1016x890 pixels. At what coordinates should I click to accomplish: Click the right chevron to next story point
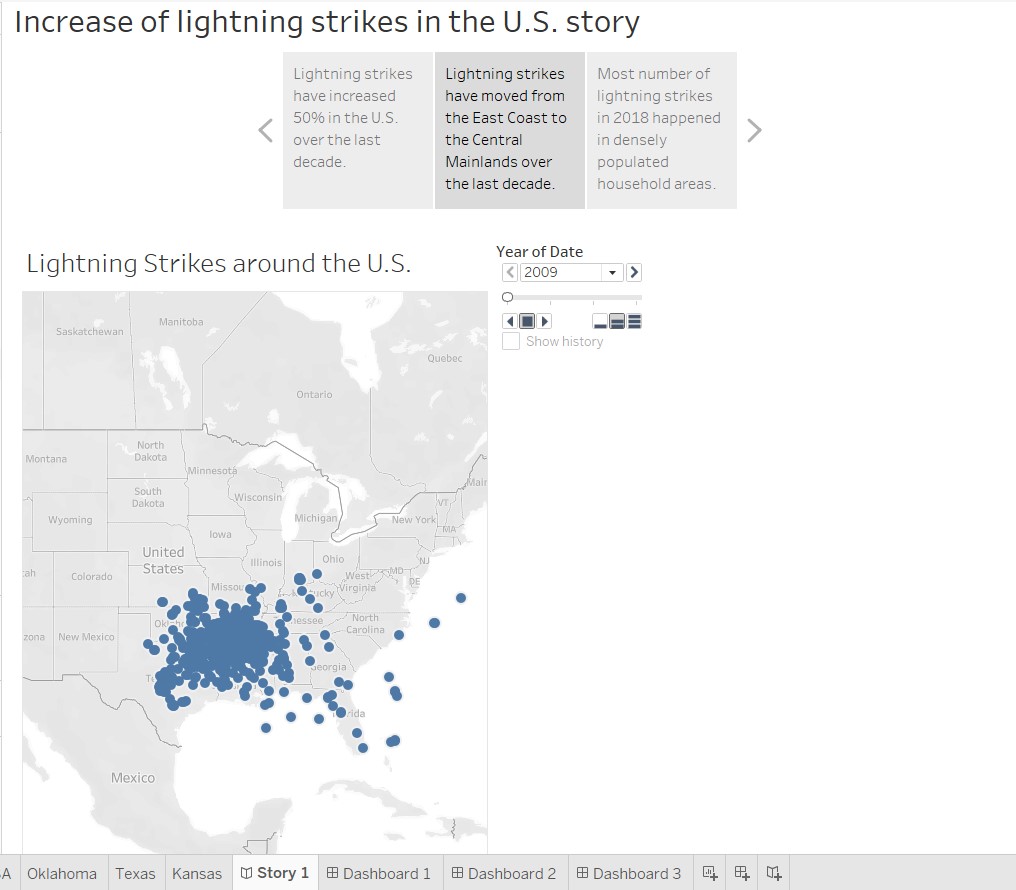(755, 130)
